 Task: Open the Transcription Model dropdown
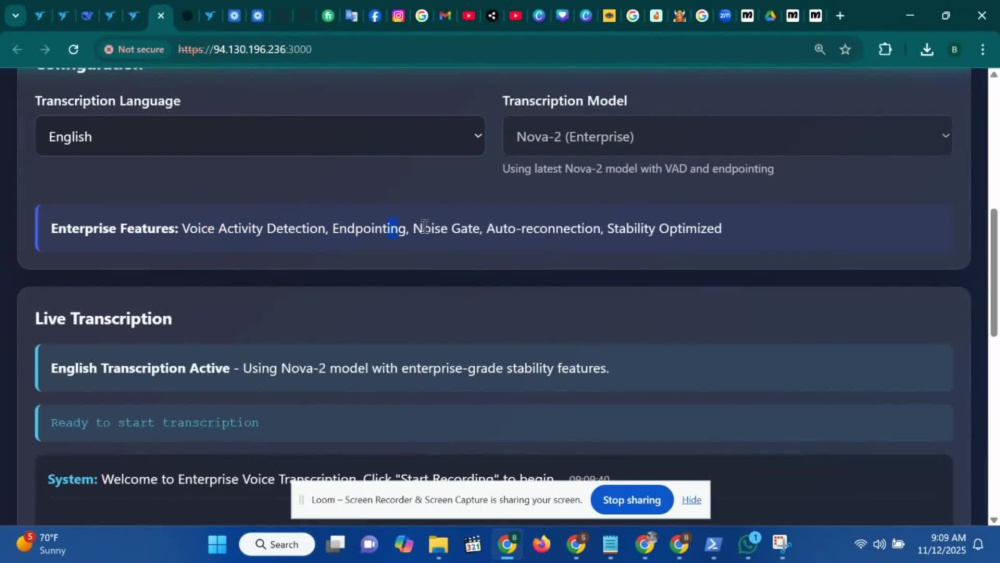pyautogui.click(x=728, y=136)
